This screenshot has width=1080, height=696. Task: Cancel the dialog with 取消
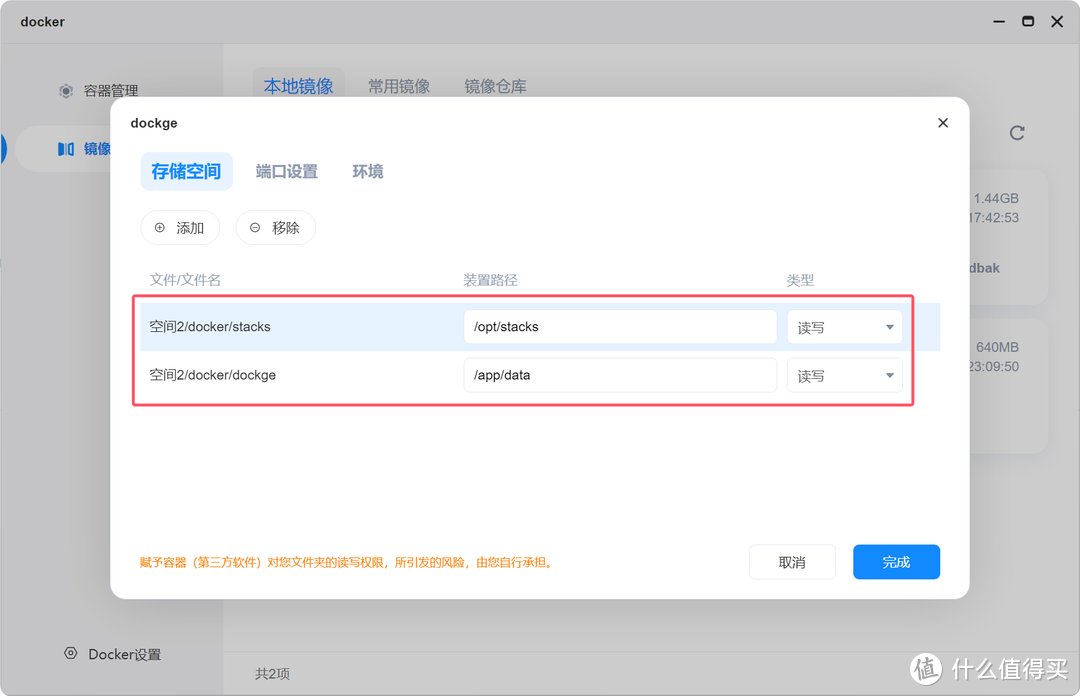pos(792,561)
